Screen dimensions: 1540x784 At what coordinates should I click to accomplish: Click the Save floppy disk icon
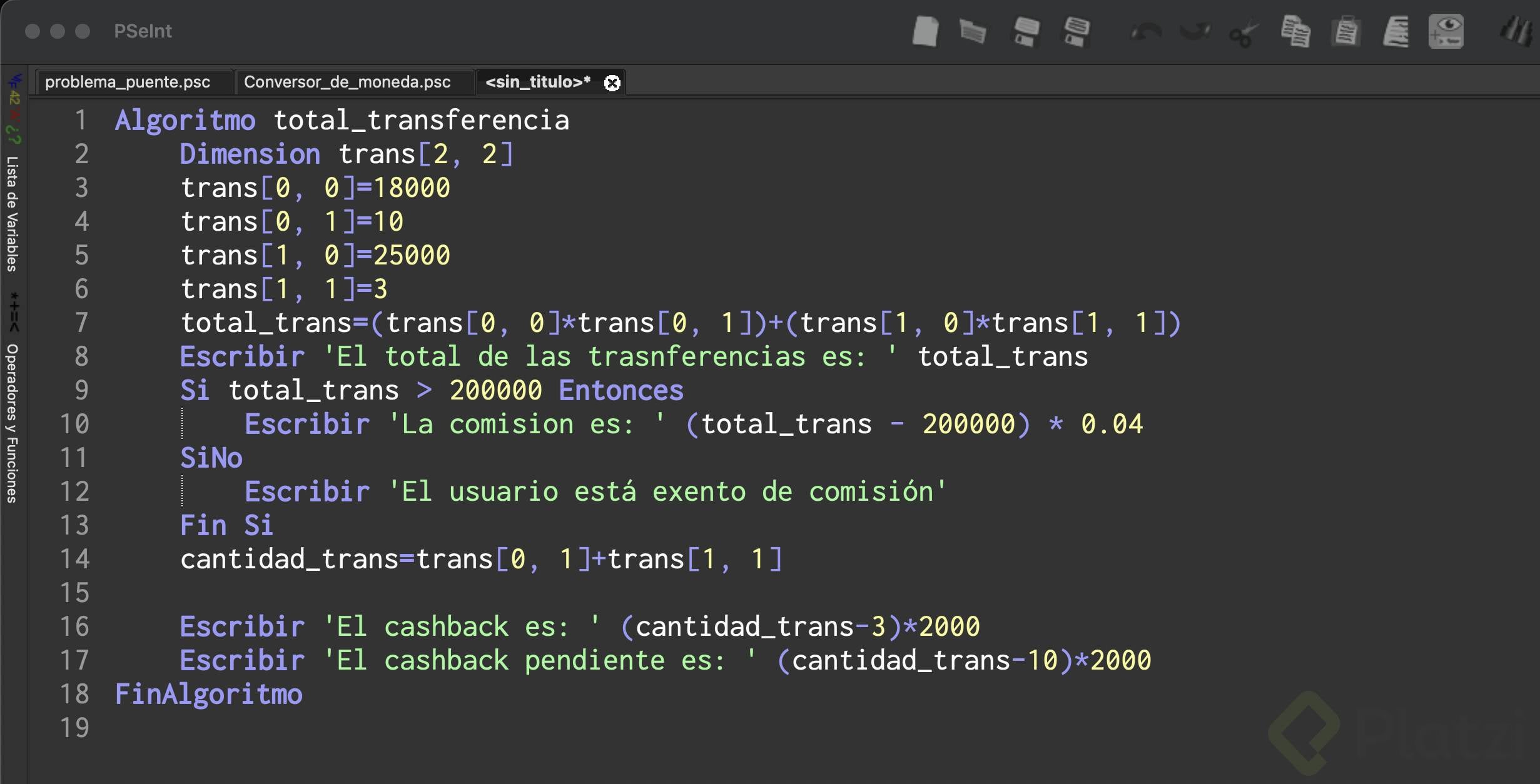(1026, 31)
